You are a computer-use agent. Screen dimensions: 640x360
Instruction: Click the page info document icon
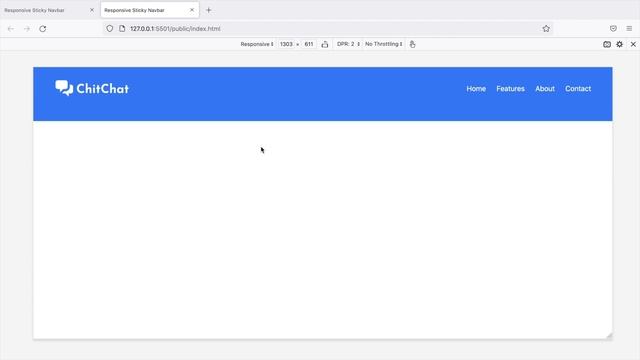click(122, 29)
